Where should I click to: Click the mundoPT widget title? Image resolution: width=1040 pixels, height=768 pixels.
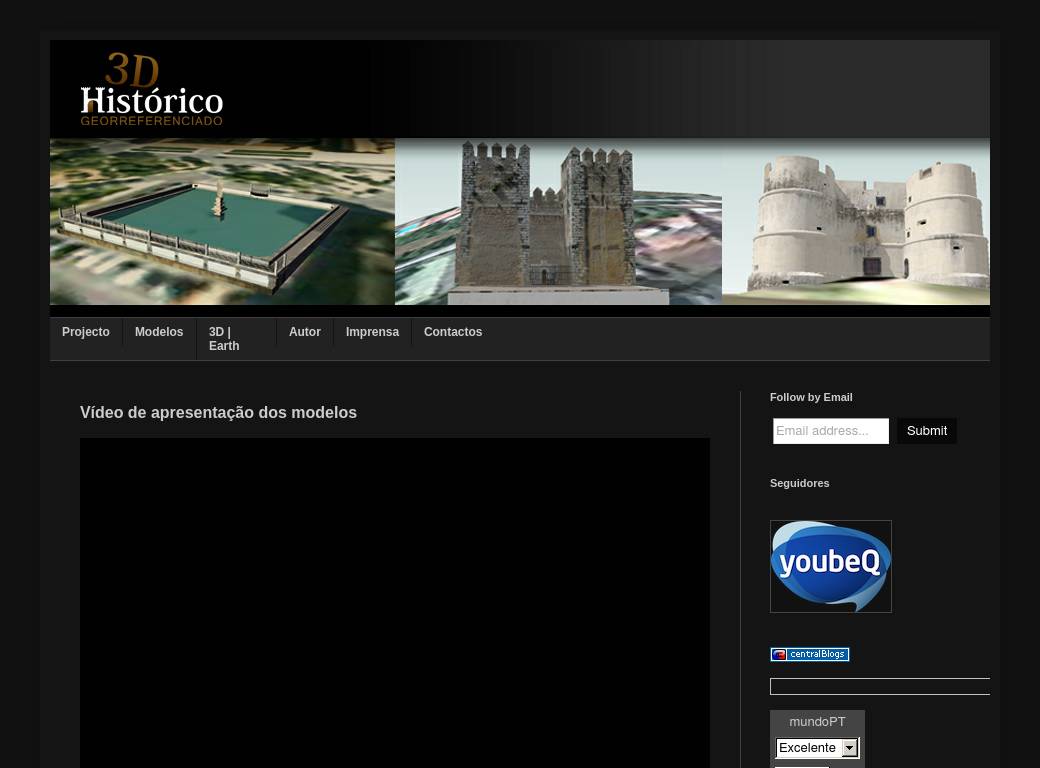point(817,722)
